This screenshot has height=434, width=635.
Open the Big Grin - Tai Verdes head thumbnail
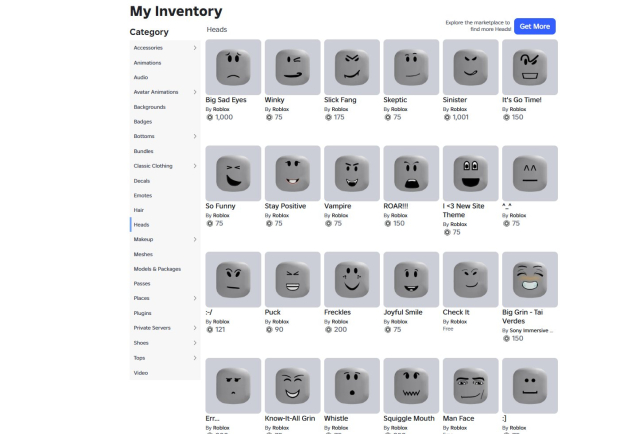tap(530, 279)
